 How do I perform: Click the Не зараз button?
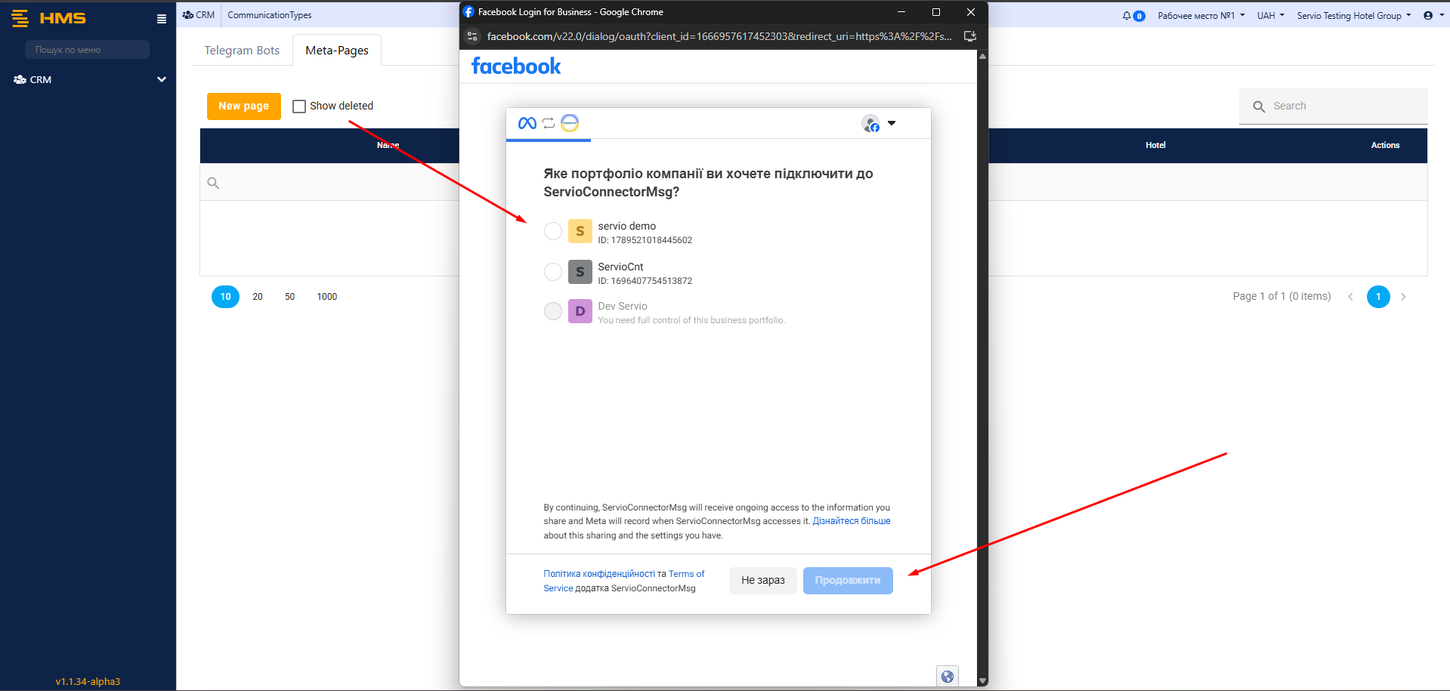pyautogui.click(x=762, y=580)
